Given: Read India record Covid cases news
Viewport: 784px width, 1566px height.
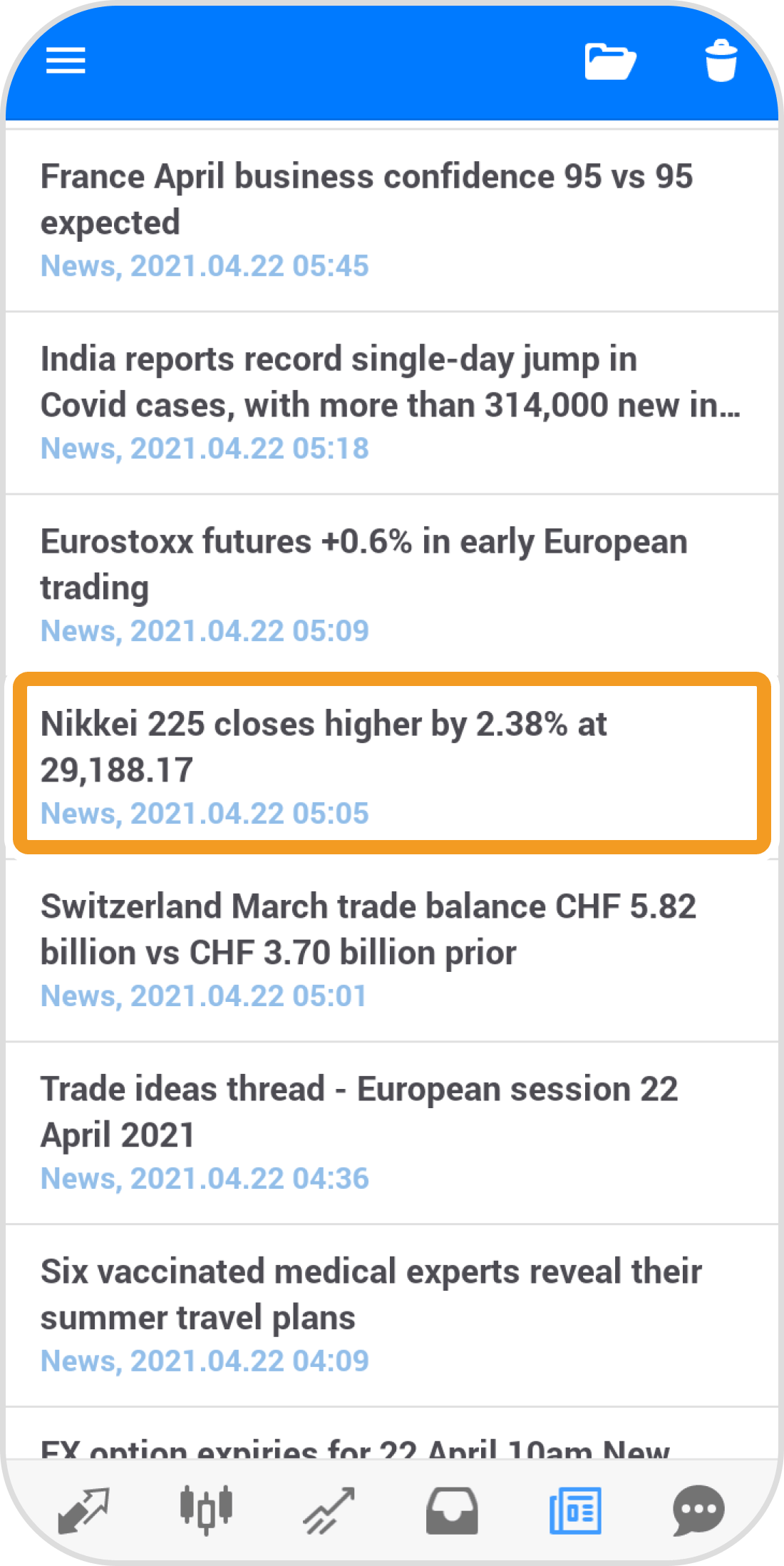Looking at the screenshot, I should [x=389, y=382].
